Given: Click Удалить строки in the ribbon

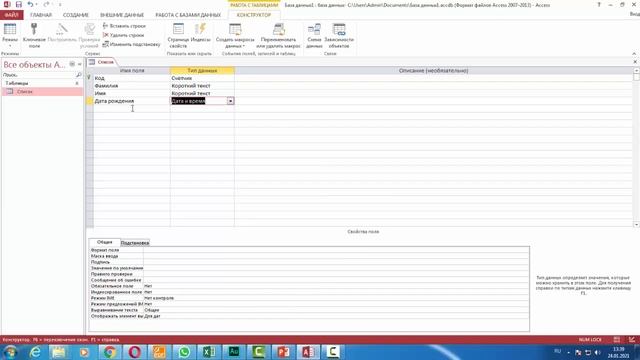Looking at the screenshot, I should pos(123,35).
